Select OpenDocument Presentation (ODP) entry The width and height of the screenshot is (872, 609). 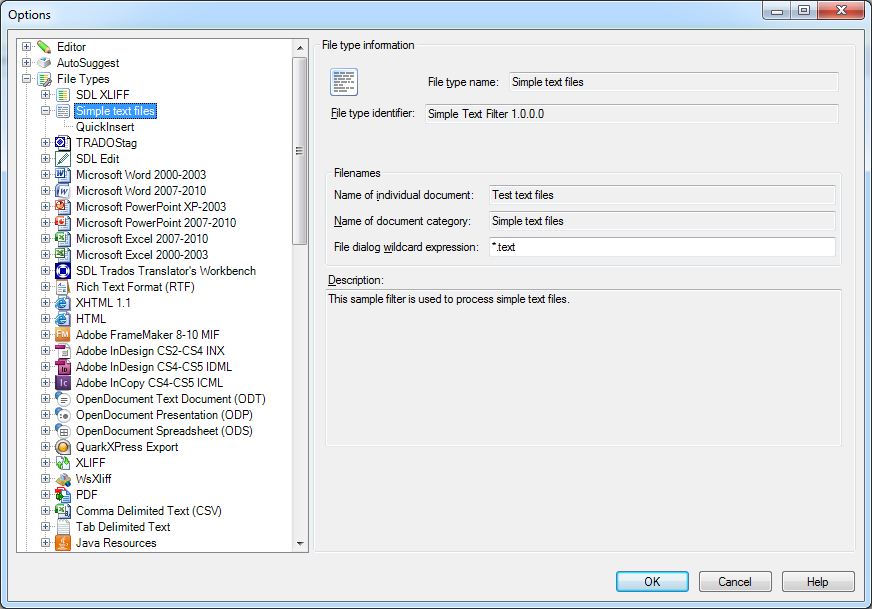[164, 415]
